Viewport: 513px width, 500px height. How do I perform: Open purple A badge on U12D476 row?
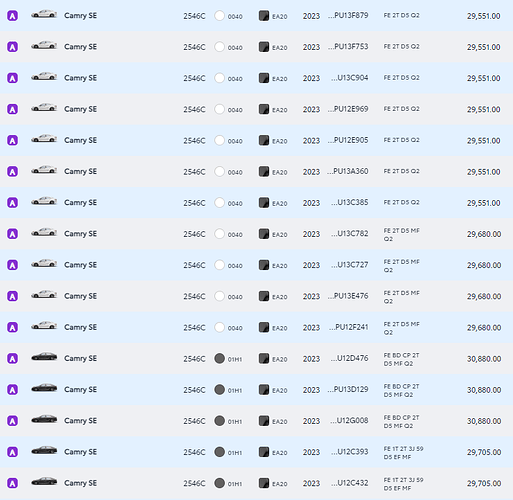(12, 359)
